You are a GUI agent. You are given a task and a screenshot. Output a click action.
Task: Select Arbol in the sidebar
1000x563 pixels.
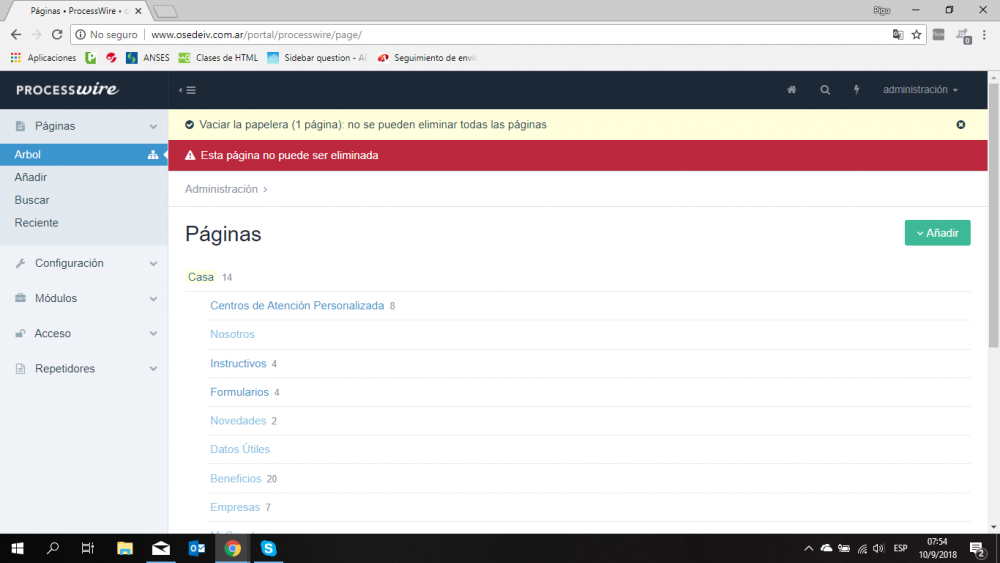click(84, 154)
